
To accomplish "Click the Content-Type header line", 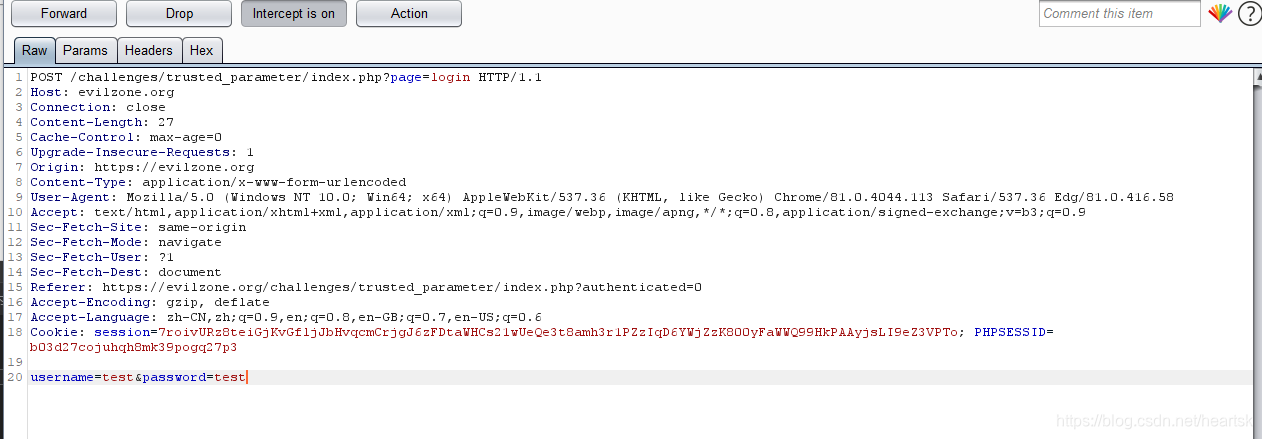I will click(x=218, y=182).
